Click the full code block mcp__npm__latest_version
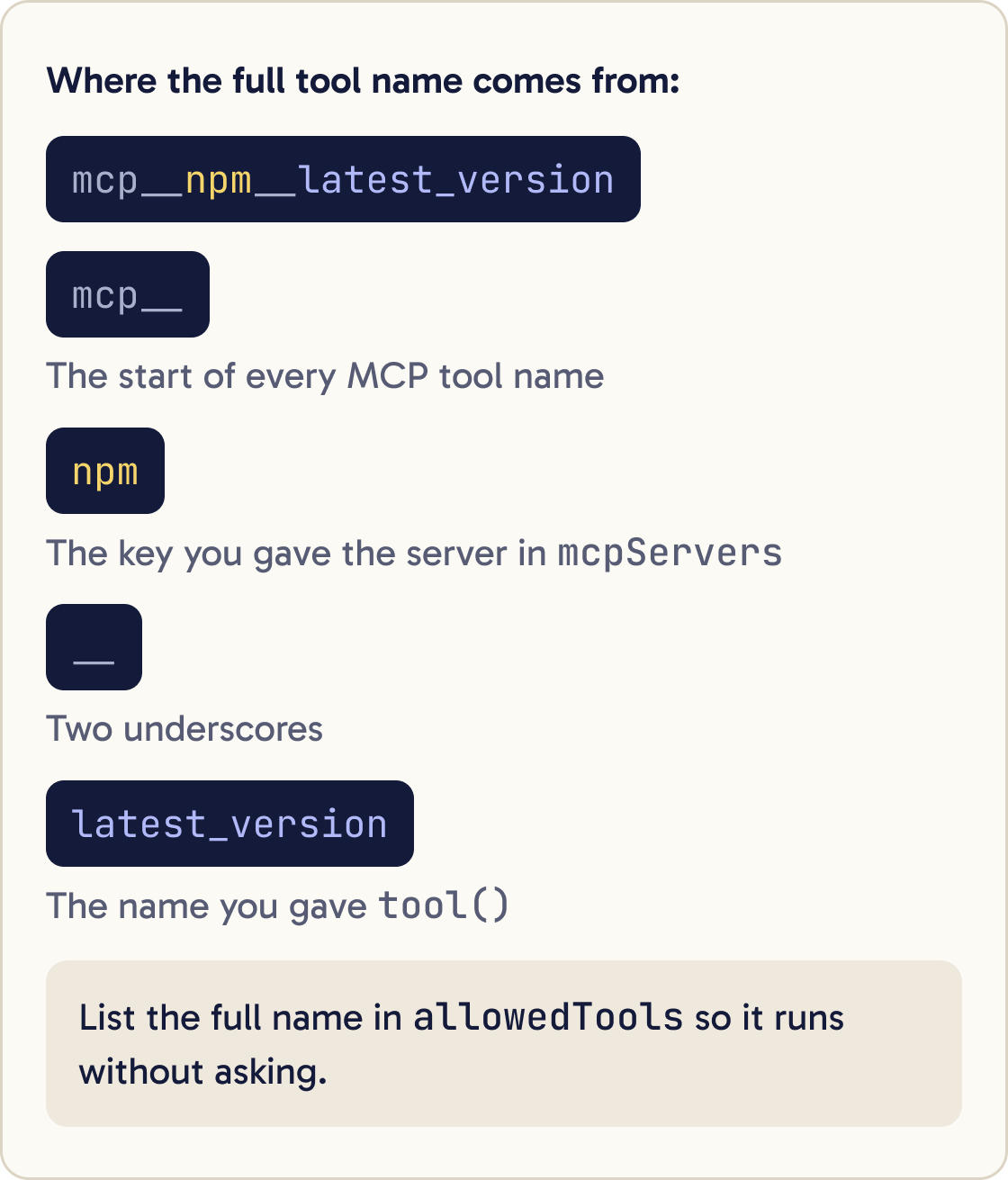1008x1180 pixels. pos(343,179)
